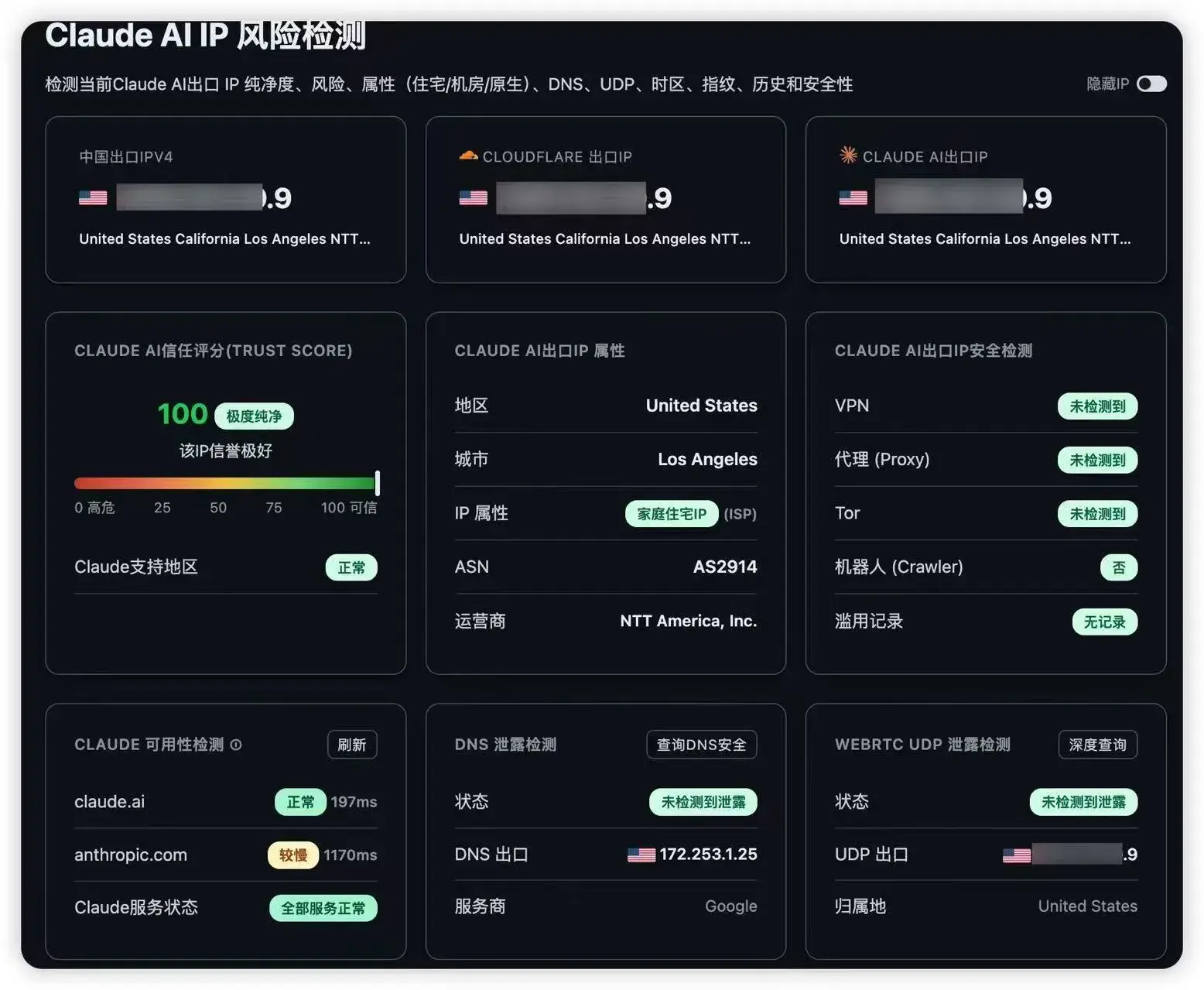The width and height of the screenshot is (1204, 990).
Task: Click the 家庭住宅IP badge in IP 属性 row
Action: [672, 514]
